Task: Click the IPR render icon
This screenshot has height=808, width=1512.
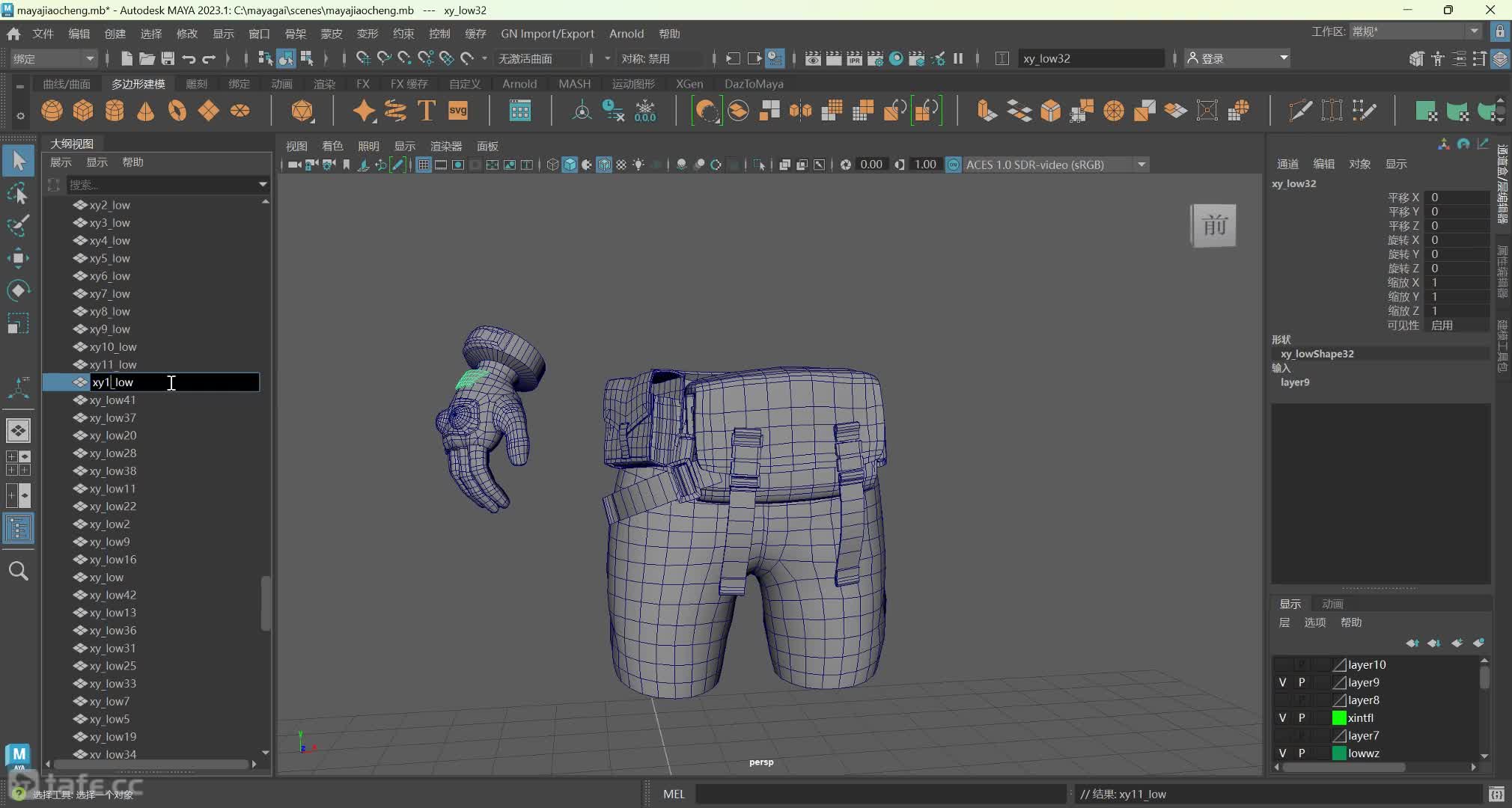Action: coord(854,58)
